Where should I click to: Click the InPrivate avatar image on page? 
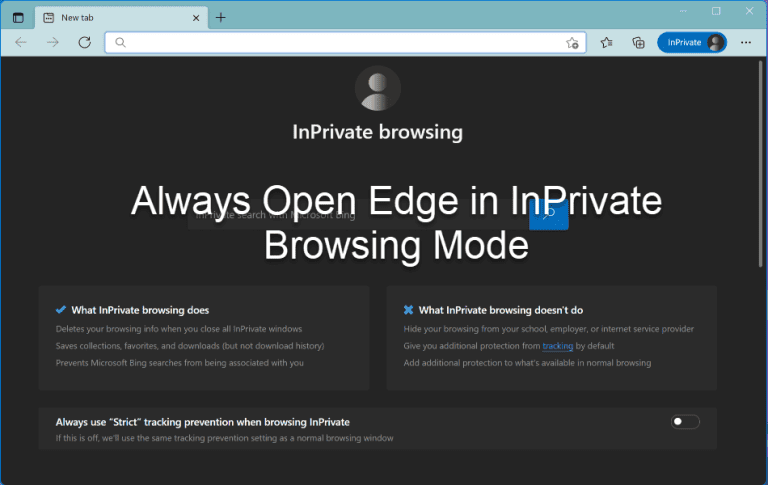click(x=378, y=89)
